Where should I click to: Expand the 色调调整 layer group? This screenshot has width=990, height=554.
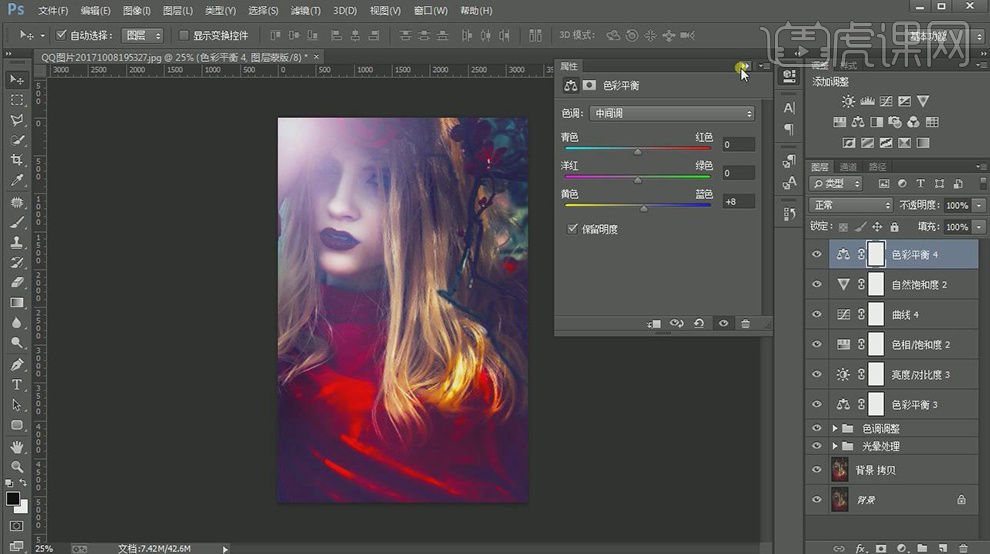point(835,428)
